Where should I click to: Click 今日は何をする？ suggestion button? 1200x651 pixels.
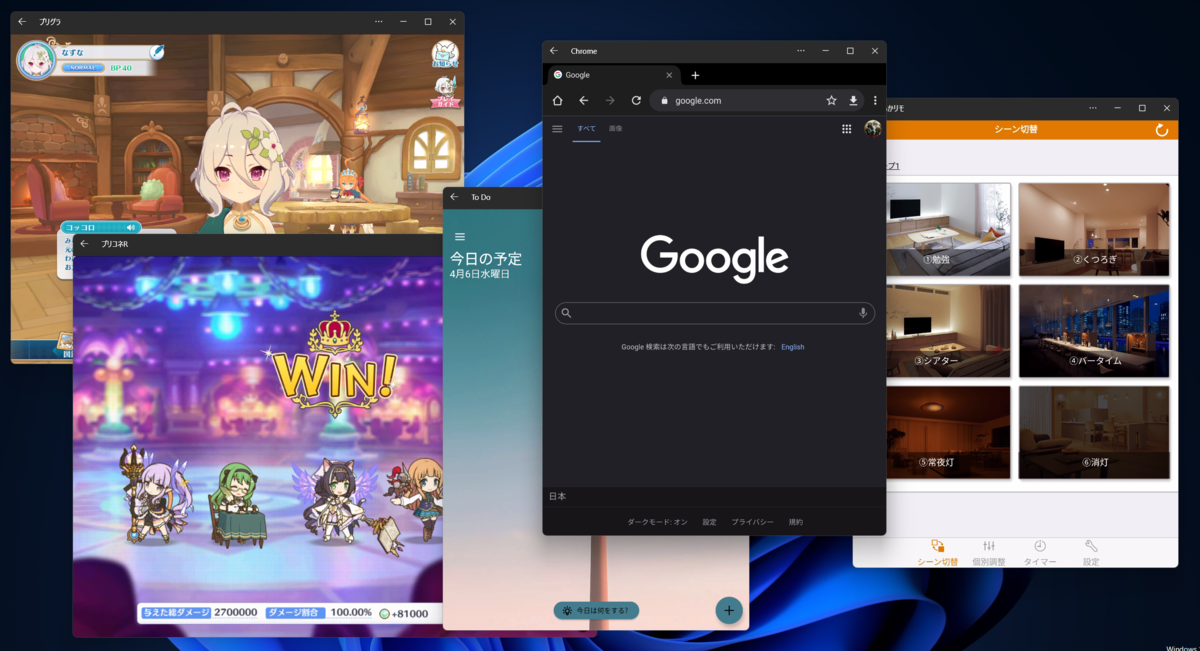[596, 610]
